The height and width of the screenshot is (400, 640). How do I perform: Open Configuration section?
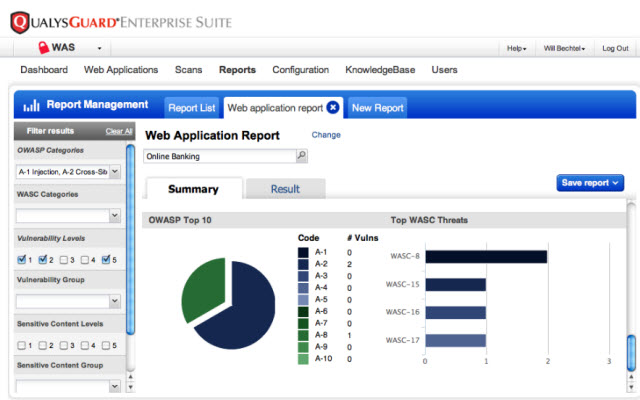tap(300, 70)
